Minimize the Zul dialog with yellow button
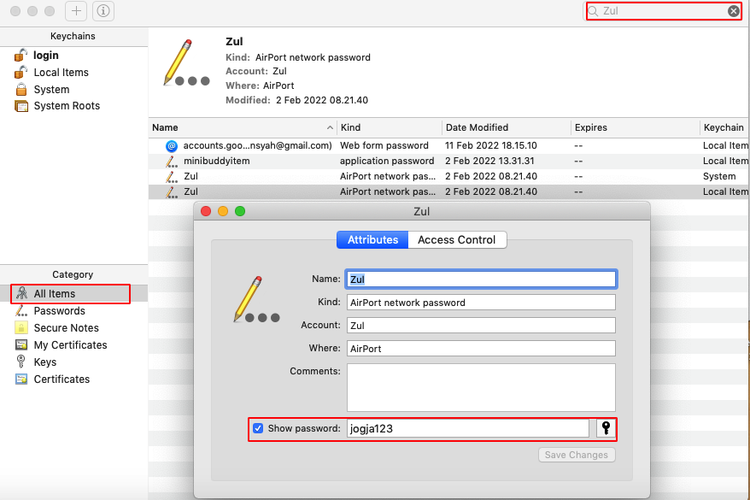 click(223, 211)
